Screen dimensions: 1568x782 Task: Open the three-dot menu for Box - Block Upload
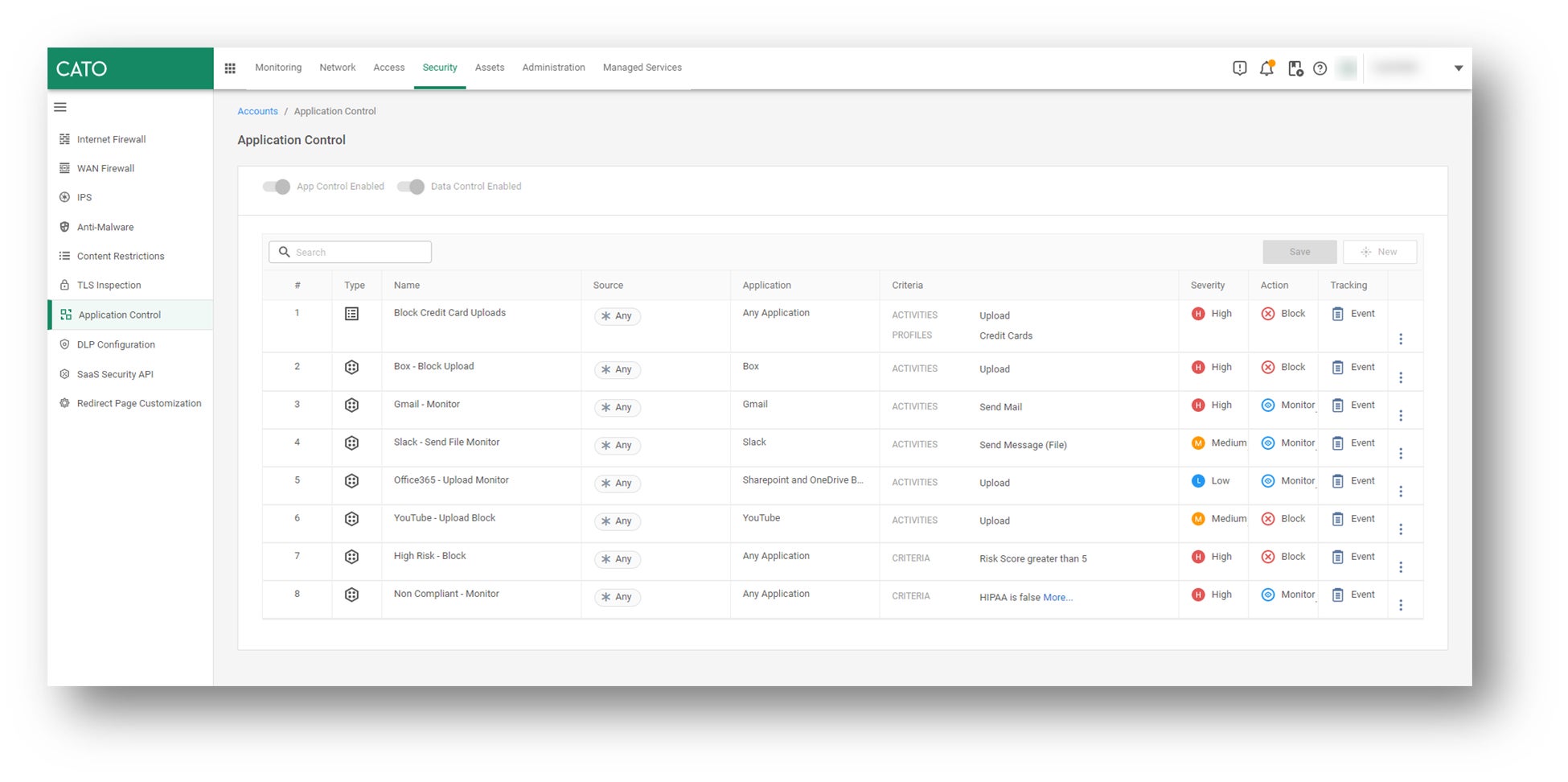click(x=1401, y=377)
